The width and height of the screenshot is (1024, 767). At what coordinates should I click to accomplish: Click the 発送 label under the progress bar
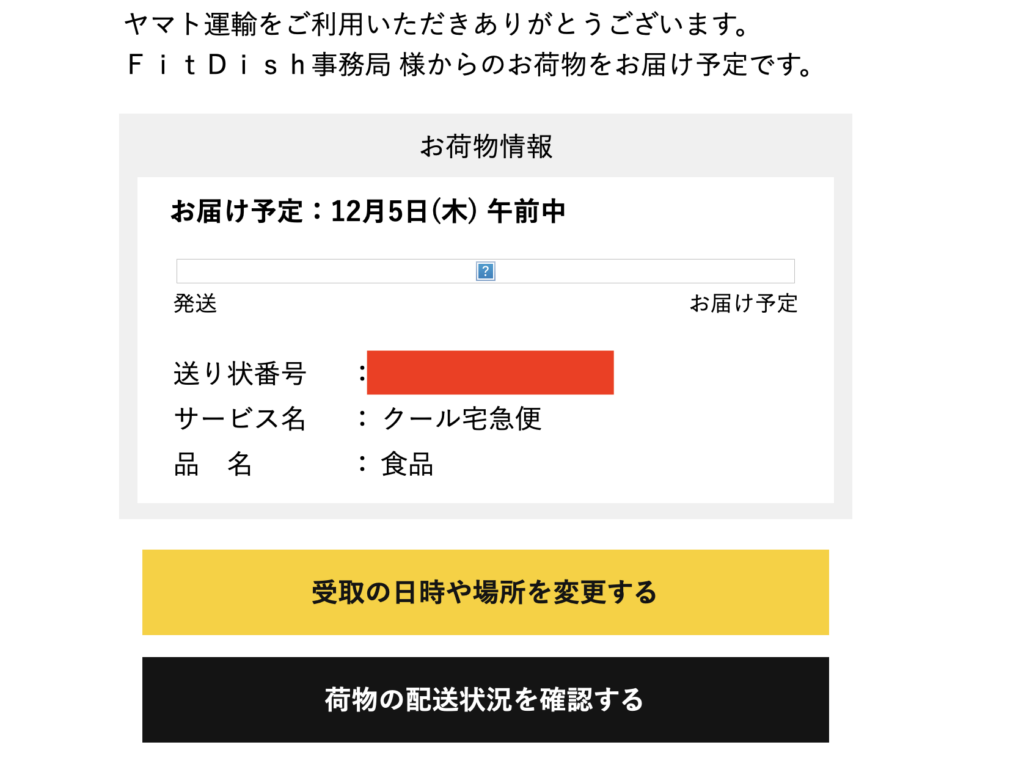[195, 303]
